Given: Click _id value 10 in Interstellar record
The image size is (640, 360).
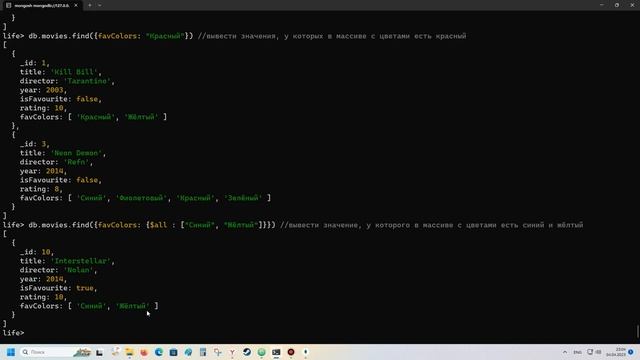Looking at the screenshot, I should click(x=46, y=252).
